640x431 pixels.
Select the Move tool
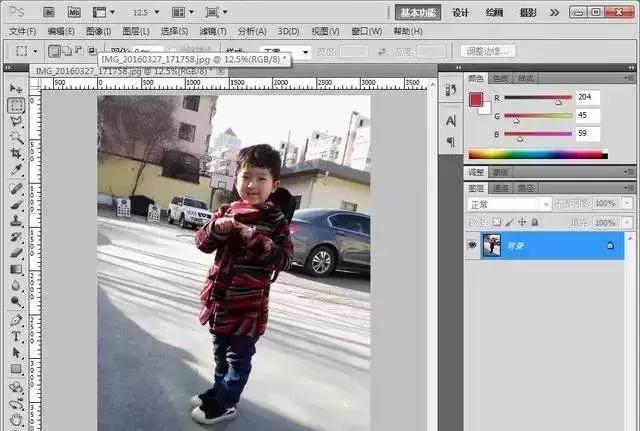tap(16, 88)
